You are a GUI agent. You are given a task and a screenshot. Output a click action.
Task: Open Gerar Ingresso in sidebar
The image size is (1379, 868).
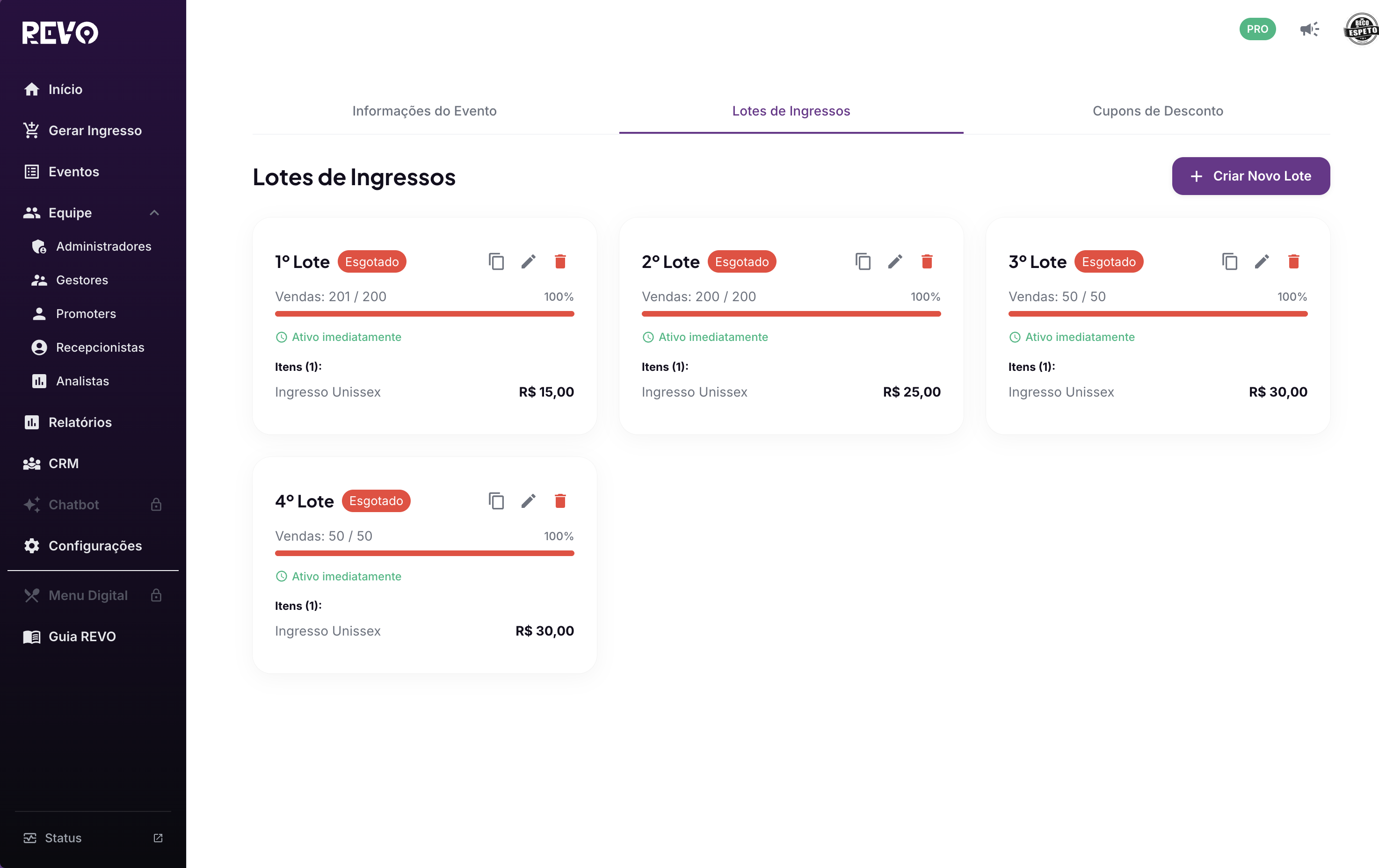pyautogui.click(x=93, y=130)
